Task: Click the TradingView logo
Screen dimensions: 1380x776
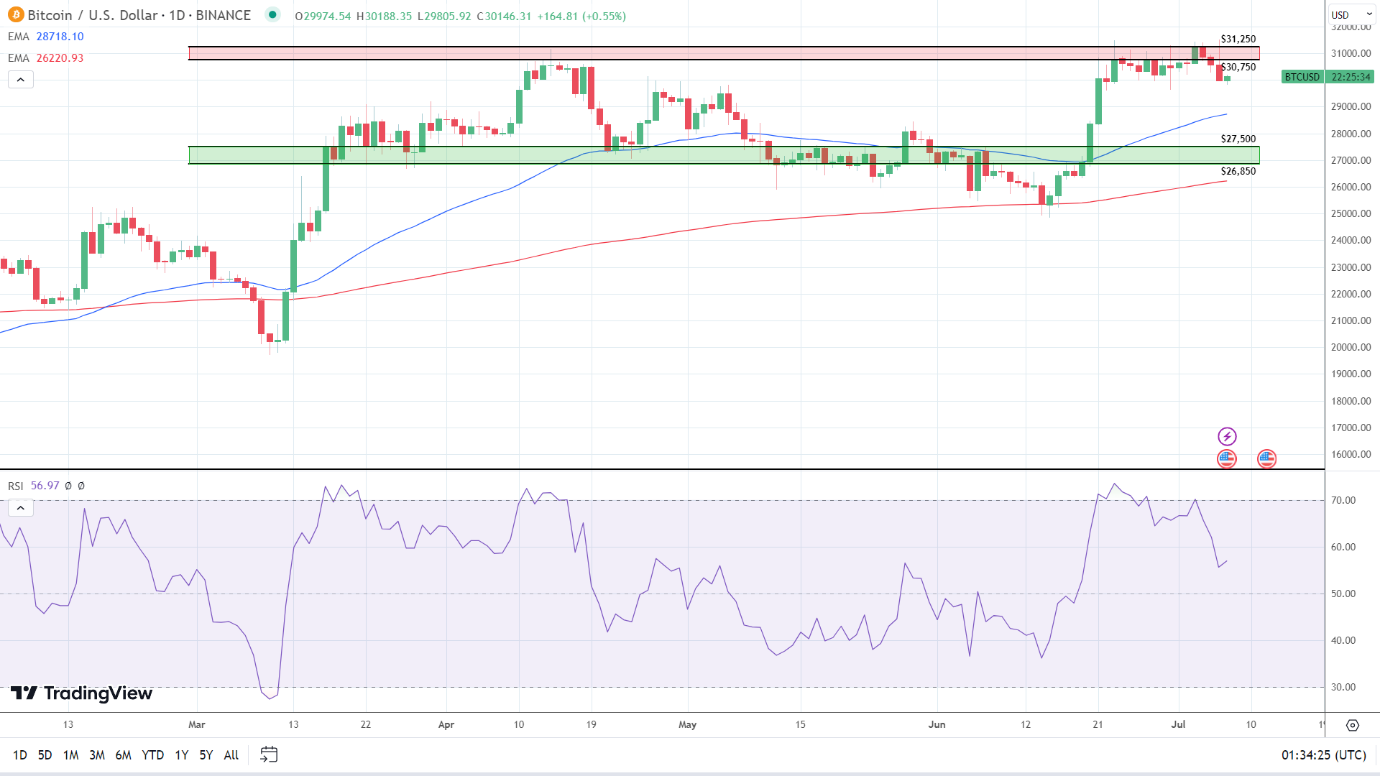Action: [82, 693]
